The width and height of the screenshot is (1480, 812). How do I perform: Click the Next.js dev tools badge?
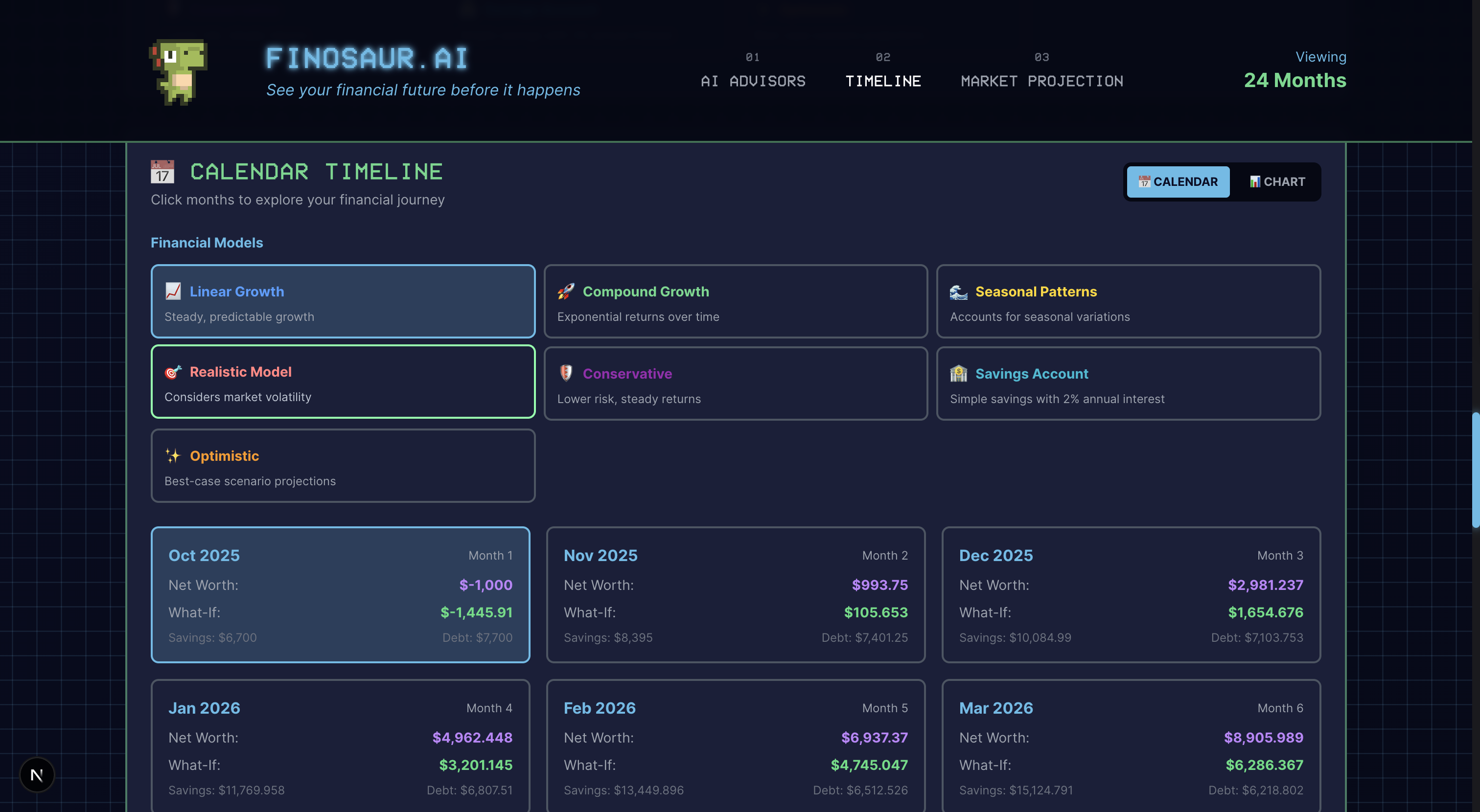37,775
